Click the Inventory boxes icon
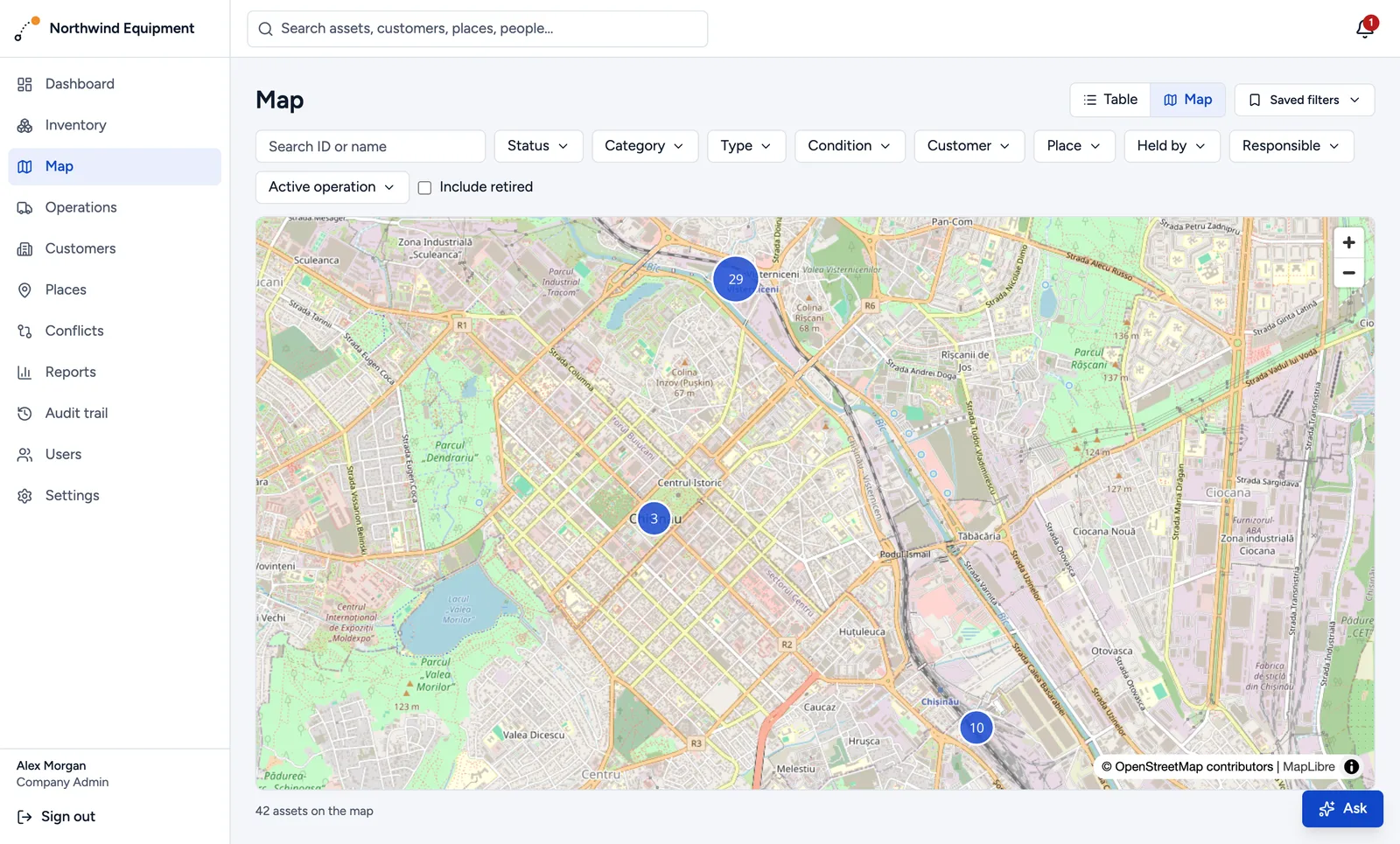This screenshot has width=1400, height=844. click(x=24, y=125)
